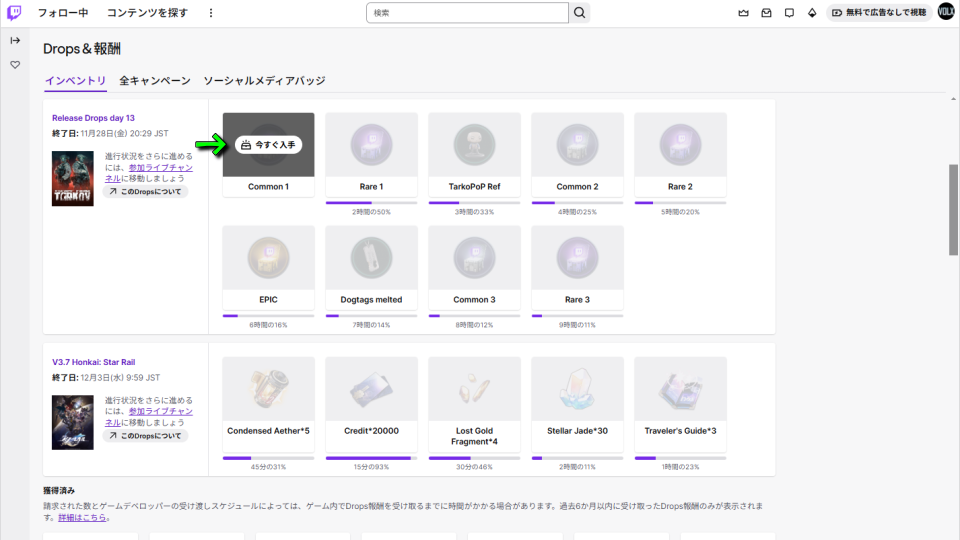The height and width of the screenshot is (540, 960).
Task: Select the Stellar Jade*30 reward icon
Action: pos(577,389)
